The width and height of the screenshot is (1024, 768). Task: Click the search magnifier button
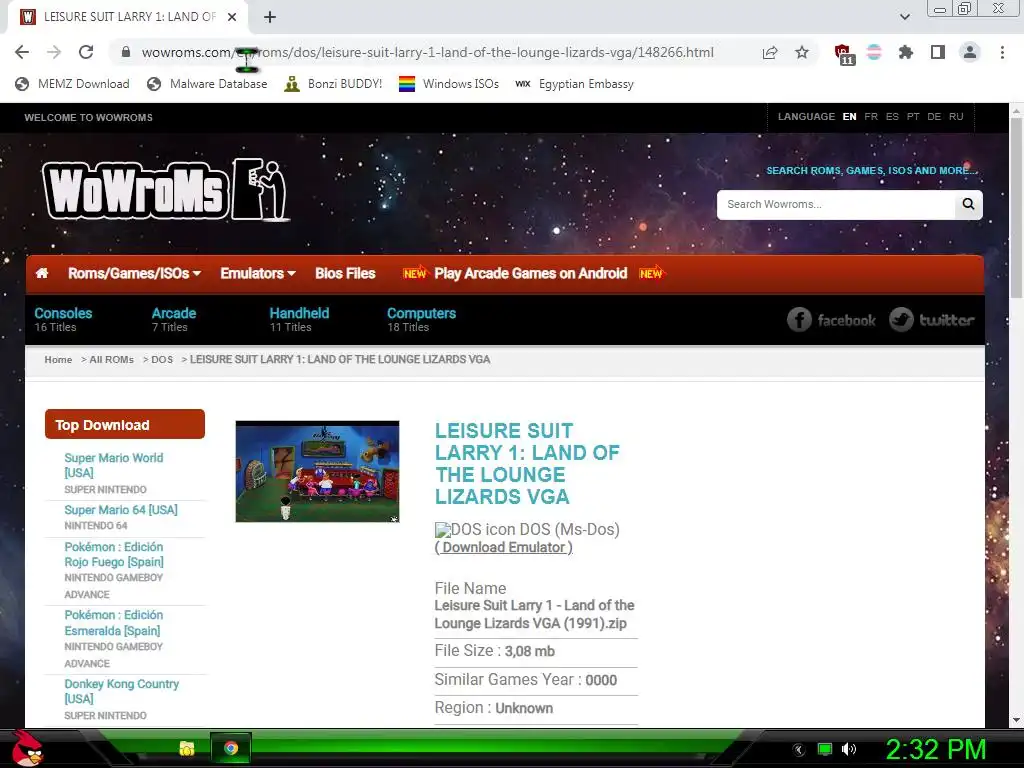(968, 204)
